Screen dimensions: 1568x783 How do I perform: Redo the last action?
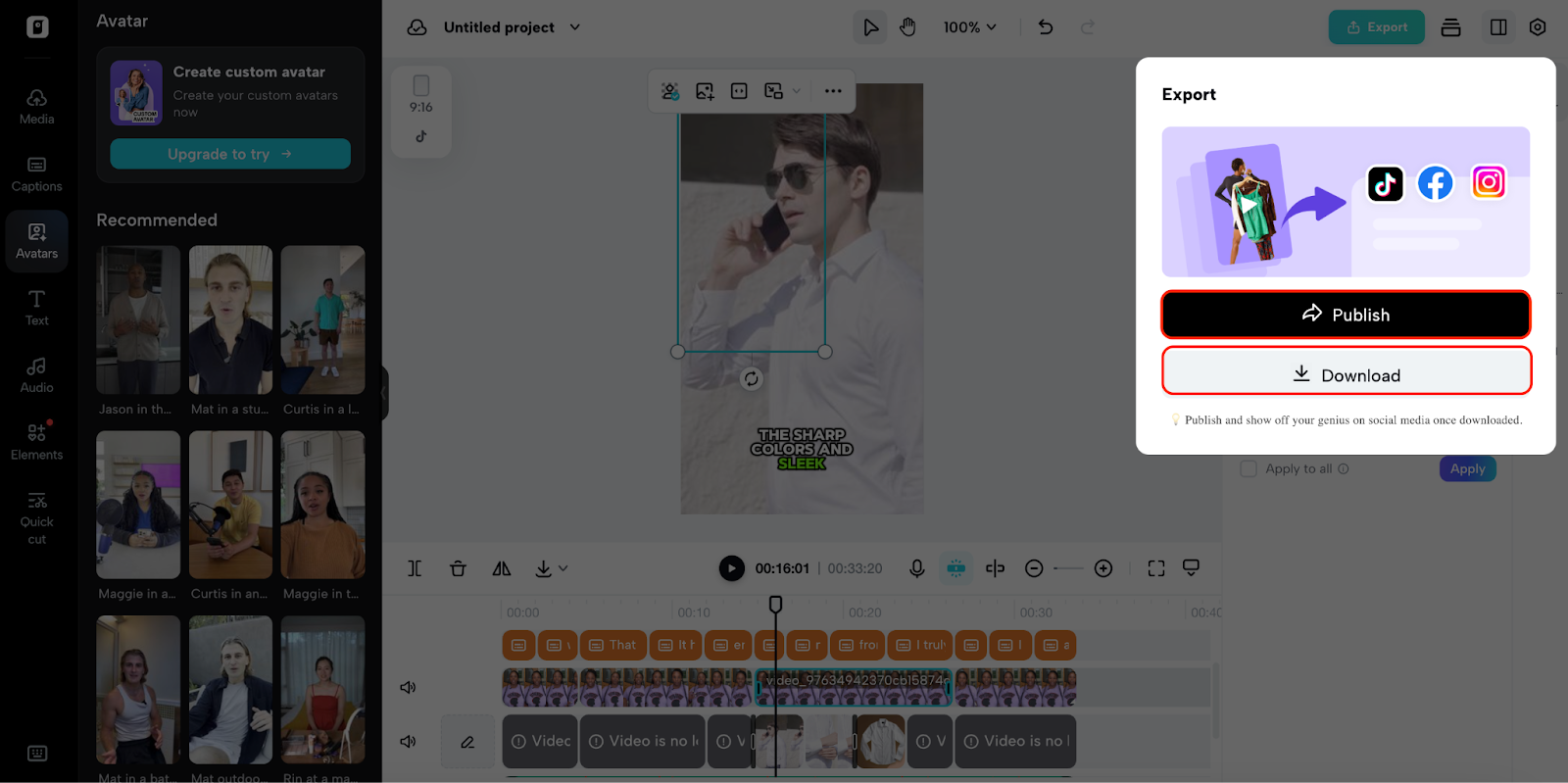(1088, 27)
